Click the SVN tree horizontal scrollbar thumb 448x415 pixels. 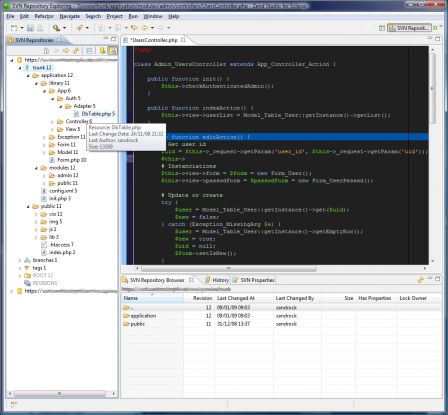60,394
